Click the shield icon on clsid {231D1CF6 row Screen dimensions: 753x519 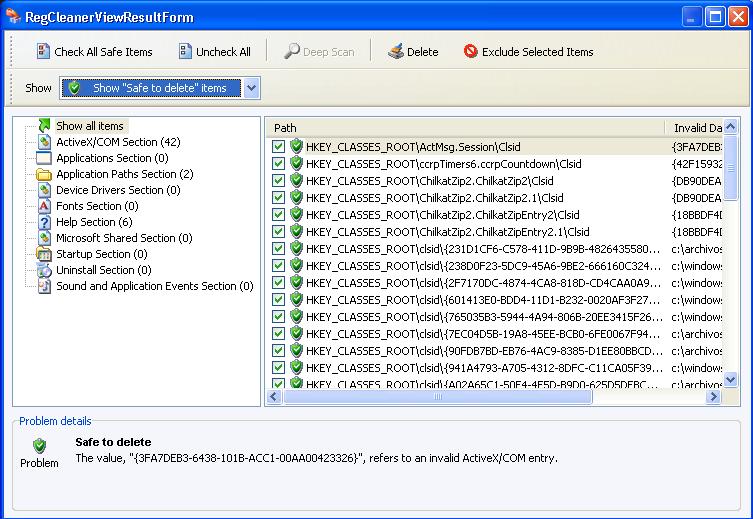tap(296, 249)
